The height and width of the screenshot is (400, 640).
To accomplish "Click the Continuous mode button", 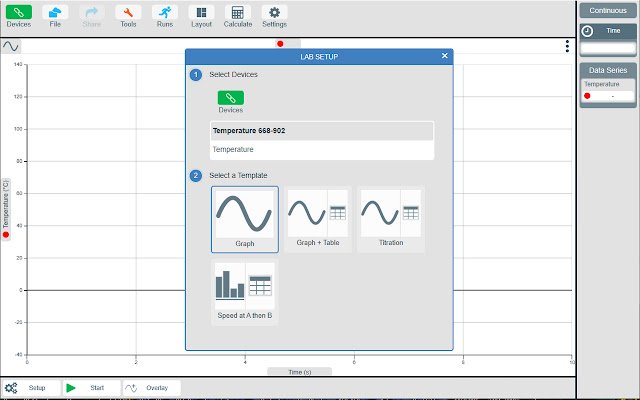I will [x=608, y=11].
